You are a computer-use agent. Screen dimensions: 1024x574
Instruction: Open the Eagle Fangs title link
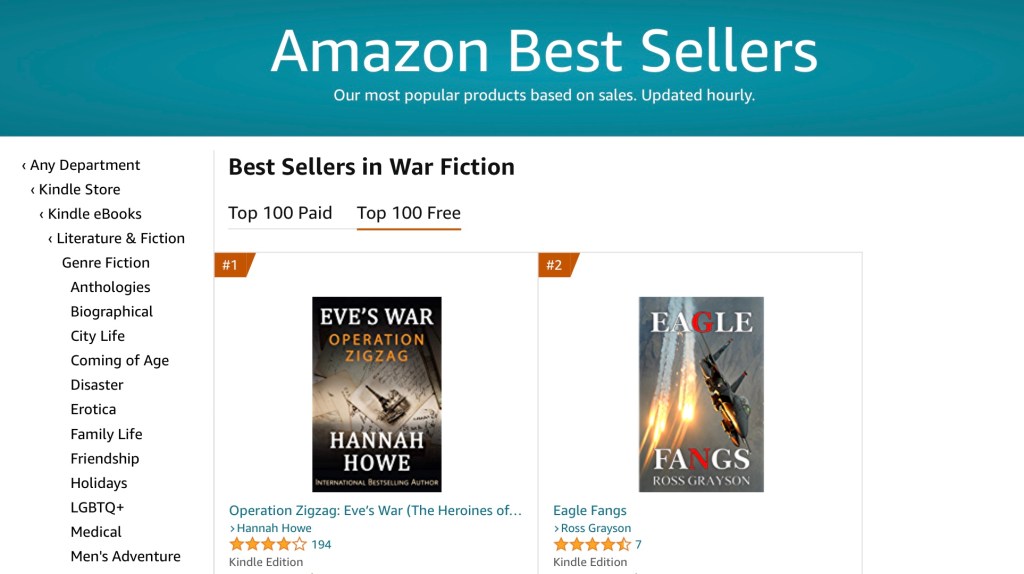pos(590,511)
